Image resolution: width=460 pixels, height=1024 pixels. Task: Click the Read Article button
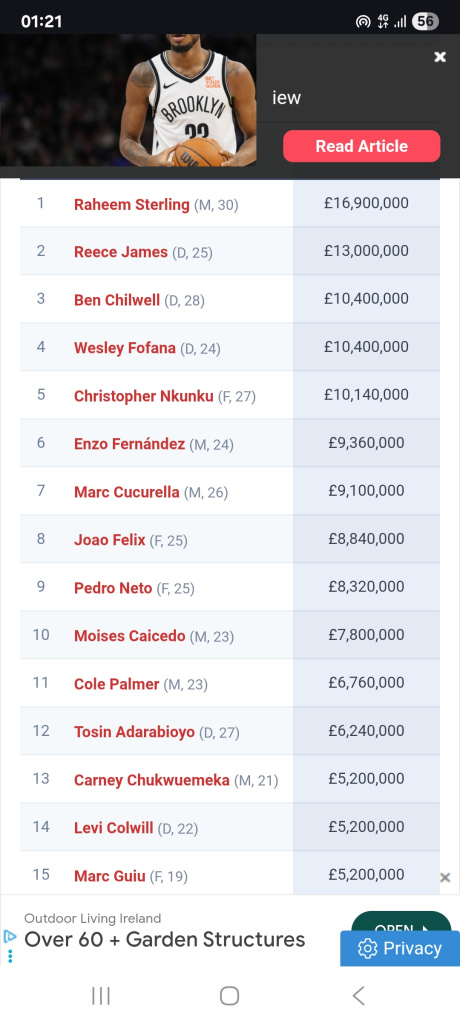point(361,146)
